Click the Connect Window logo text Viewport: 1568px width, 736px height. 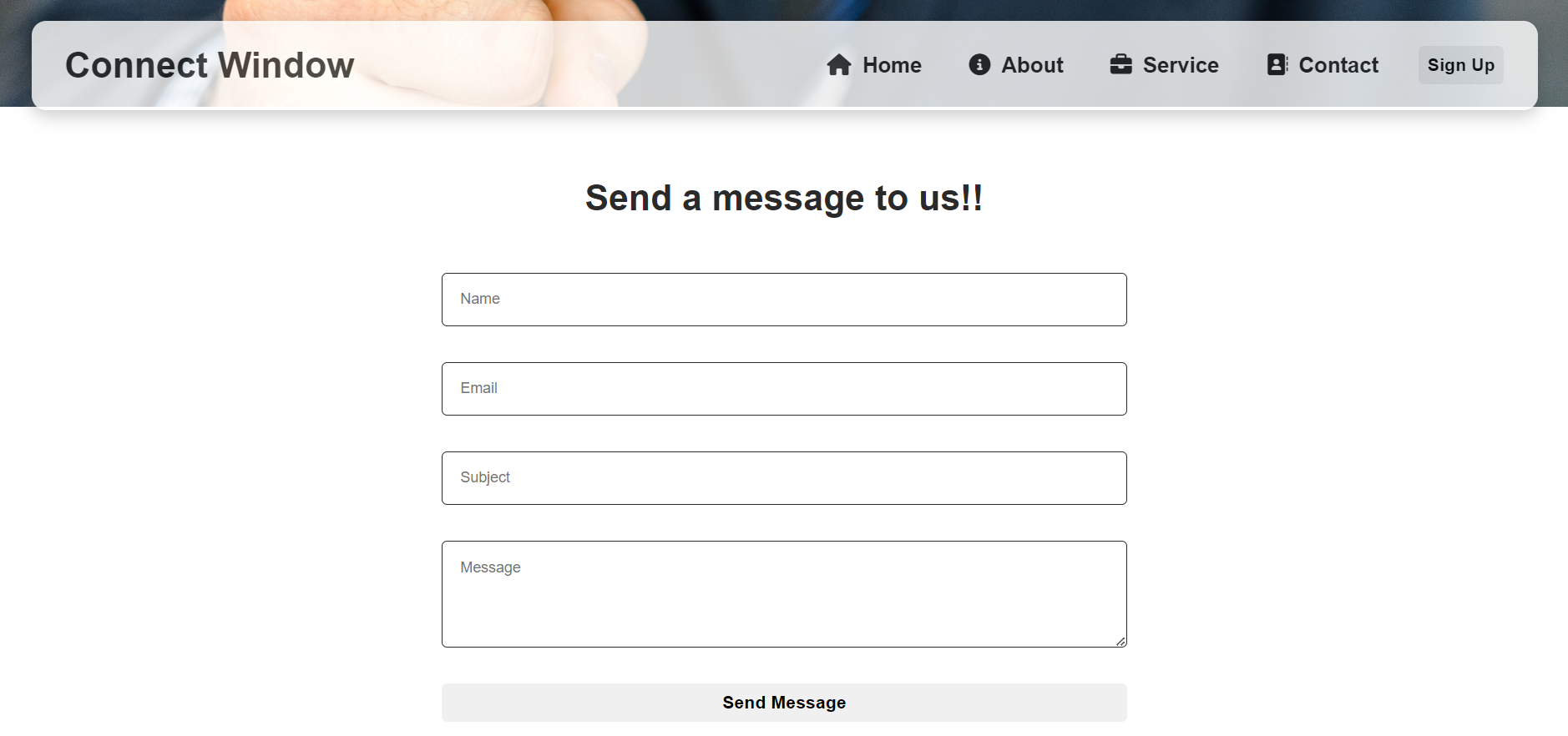[x=210, y=65]
